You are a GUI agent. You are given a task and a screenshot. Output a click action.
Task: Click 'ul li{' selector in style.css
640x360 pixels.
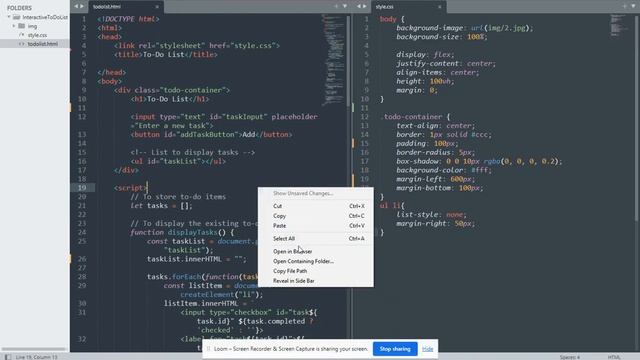[x=392, y=206]
